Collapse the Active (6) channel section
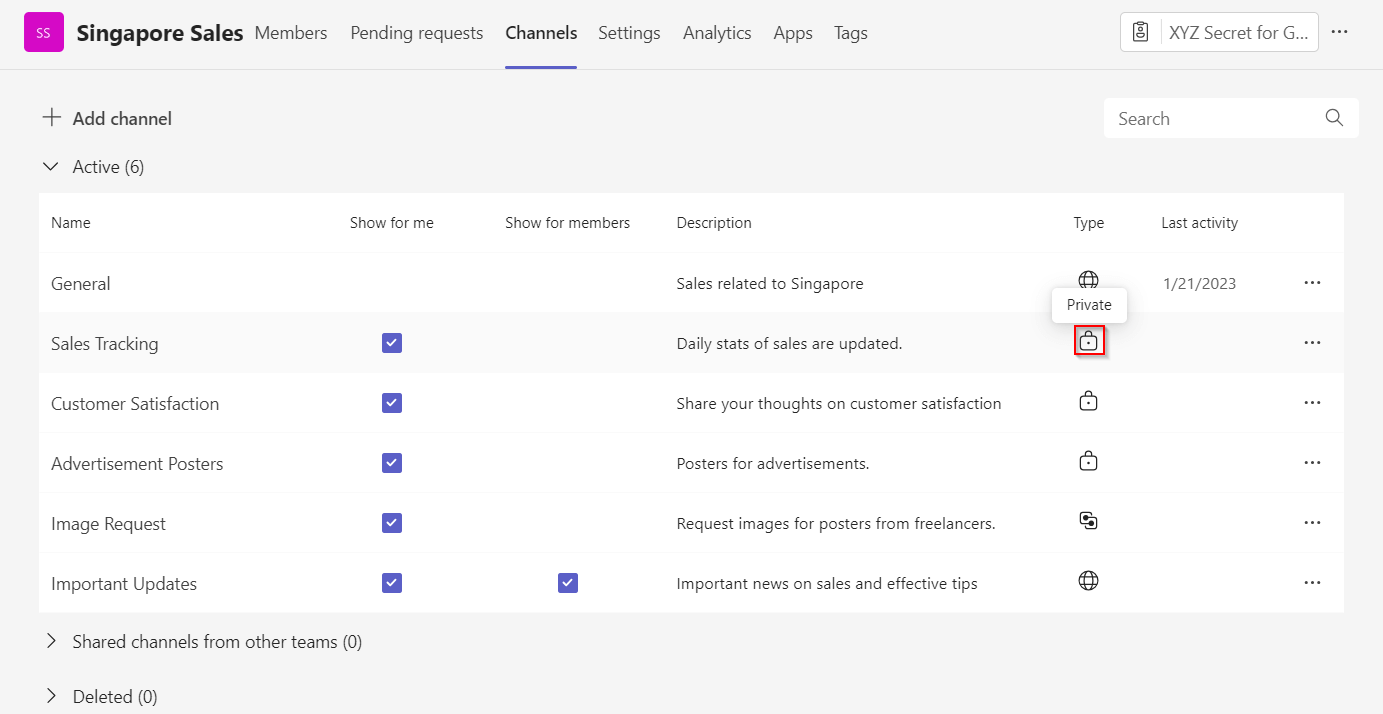 point(51,166)
